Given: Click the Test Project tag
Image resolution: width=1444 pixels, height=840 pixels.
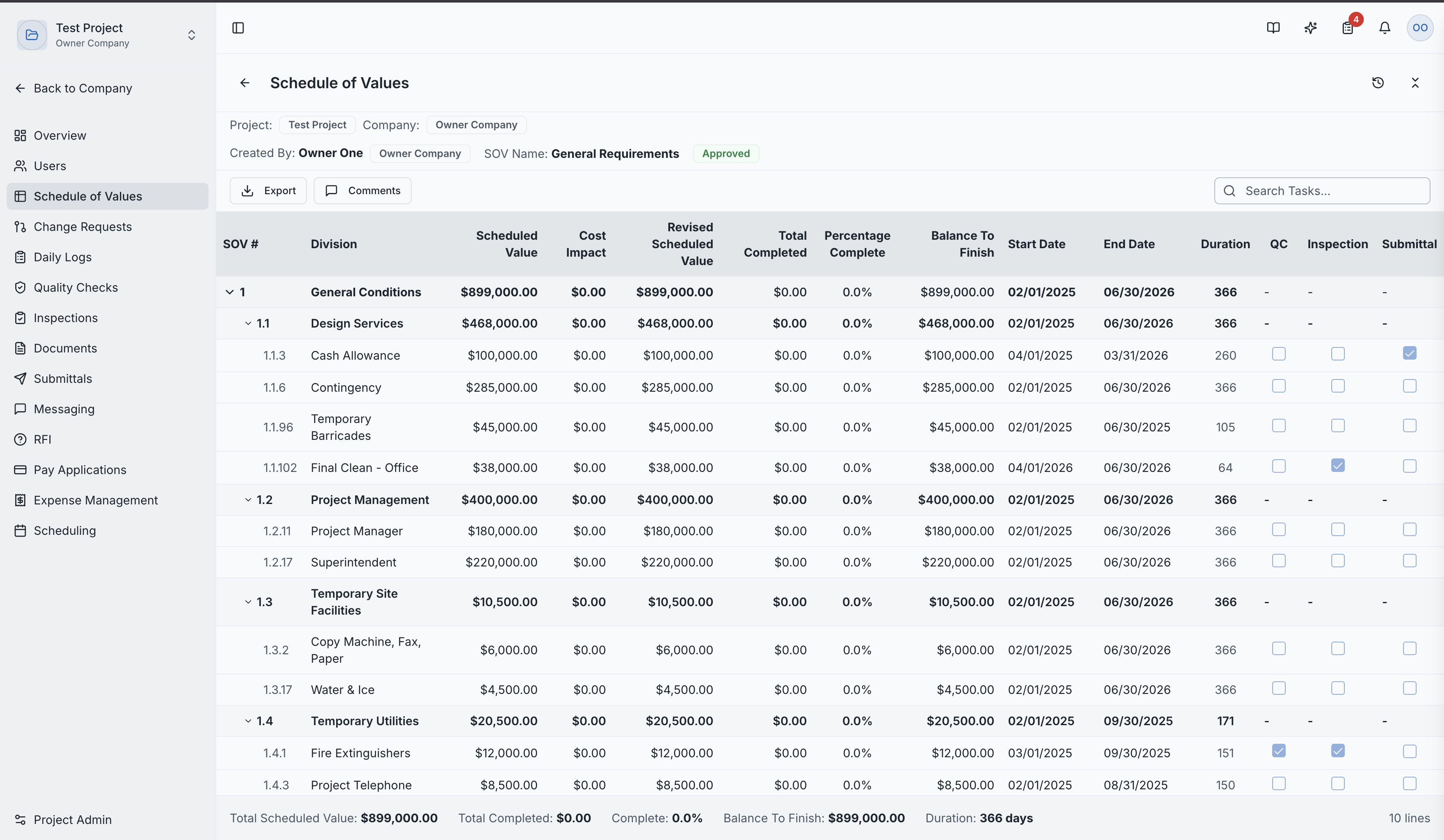Looking at the screenshot, I should point(318,125).
